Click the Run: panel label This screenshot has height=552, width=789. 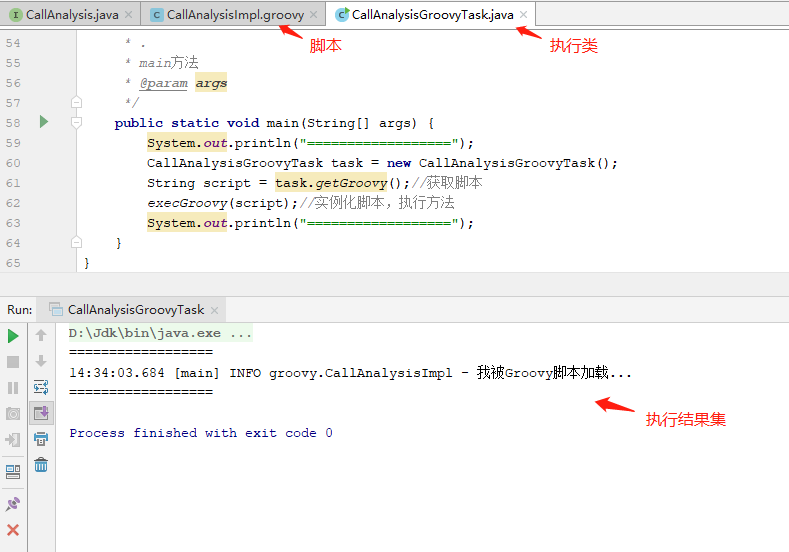point(20,310)
